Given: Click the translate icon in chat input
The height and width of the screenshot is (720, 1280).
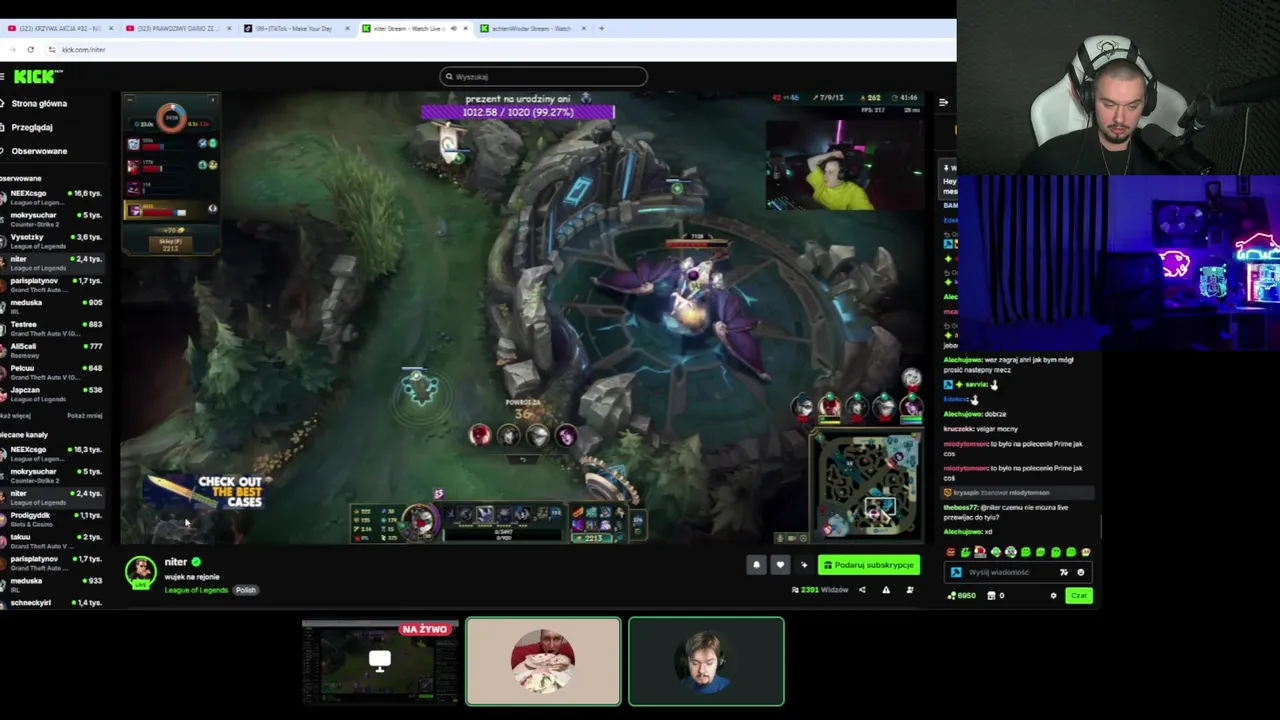Looking at the screenshot, I should pos(1063,572).
